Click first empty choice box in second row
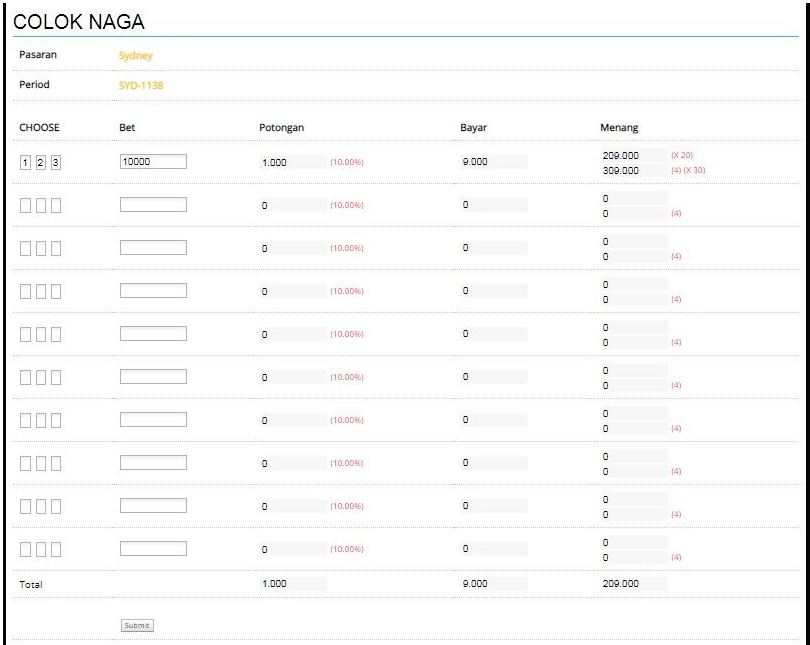The height and width of the screenshot is (645, 810). tap(25, 206)
